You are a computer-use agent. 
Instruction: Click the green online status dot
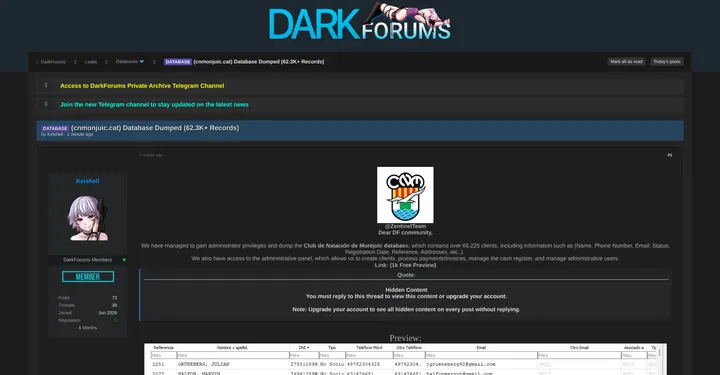click(x=124, y=260)
